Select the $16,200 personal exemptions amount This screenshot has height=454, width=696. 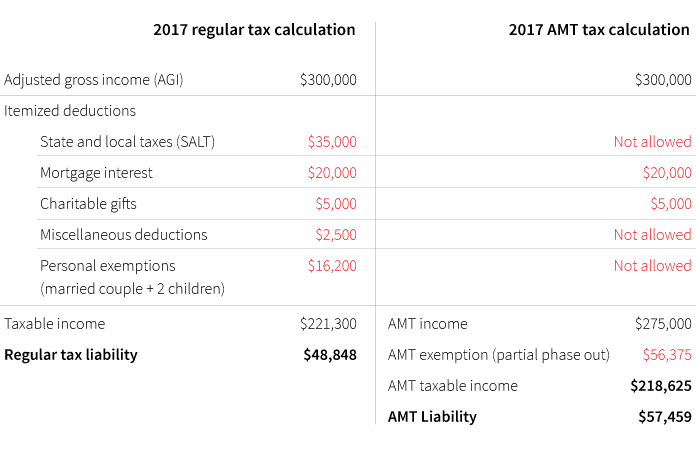[x=332, y=266]
